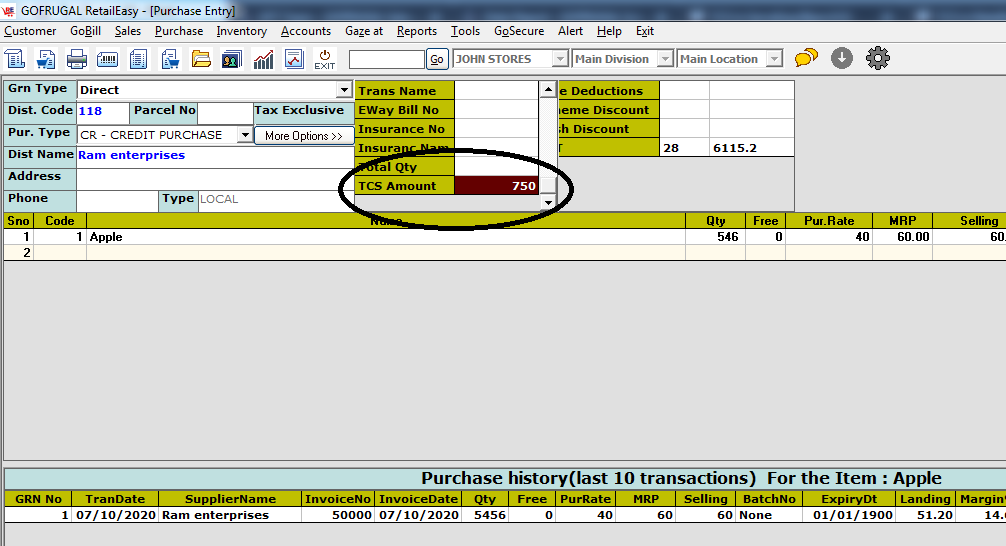The width and height of the screenshot is (1006, 546).
Task: Click the open folder toolbar icon
Action: (x=201, y=59)
